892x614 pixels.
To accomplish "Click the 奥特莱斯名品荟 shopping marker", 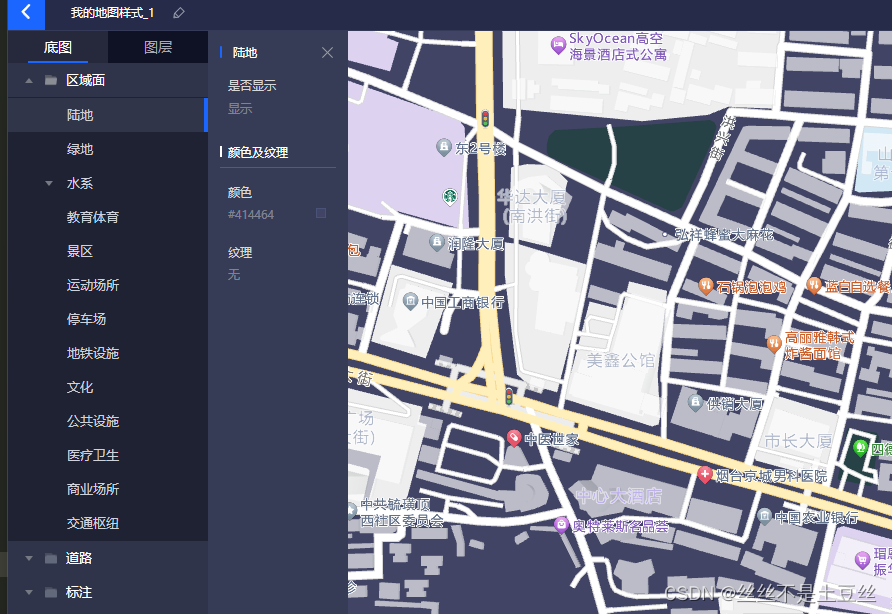I will [561, 525].
